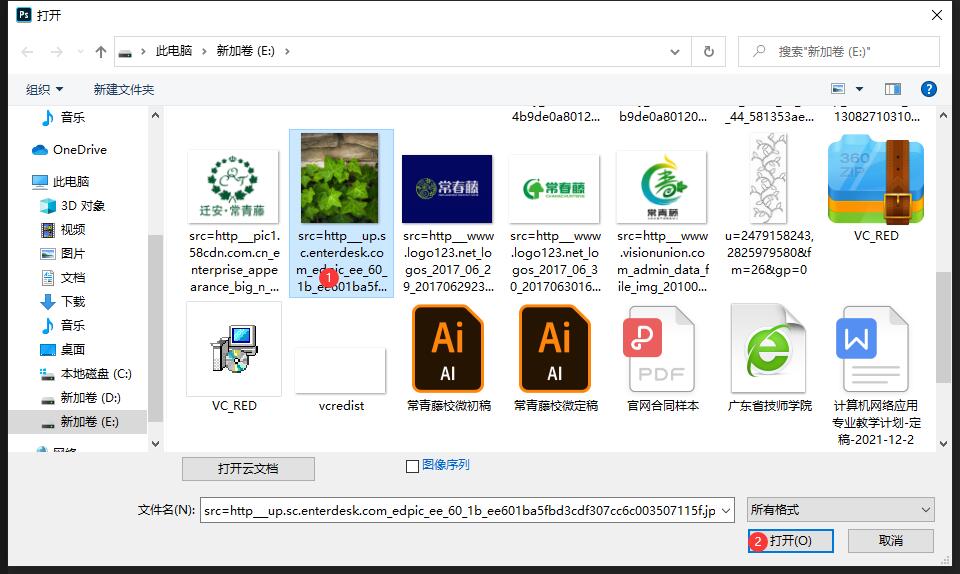
Task: Select the 官网合同样本 PDF file
Action: pos(662,359)
